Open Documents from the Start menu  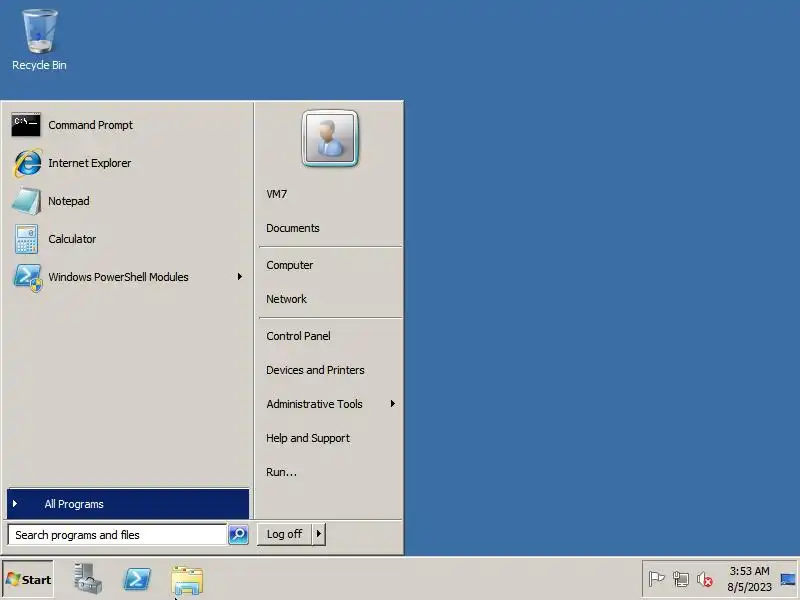pos(293,228)
